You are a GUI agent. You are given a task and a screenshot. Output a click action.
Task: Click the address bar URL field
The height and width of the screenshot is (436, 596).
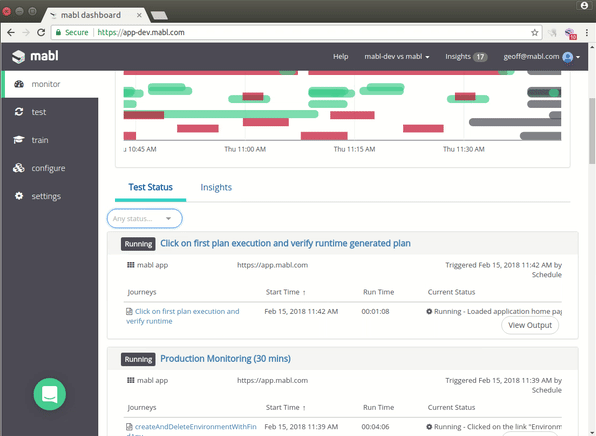pyautogui.click(x=296, y=32)
